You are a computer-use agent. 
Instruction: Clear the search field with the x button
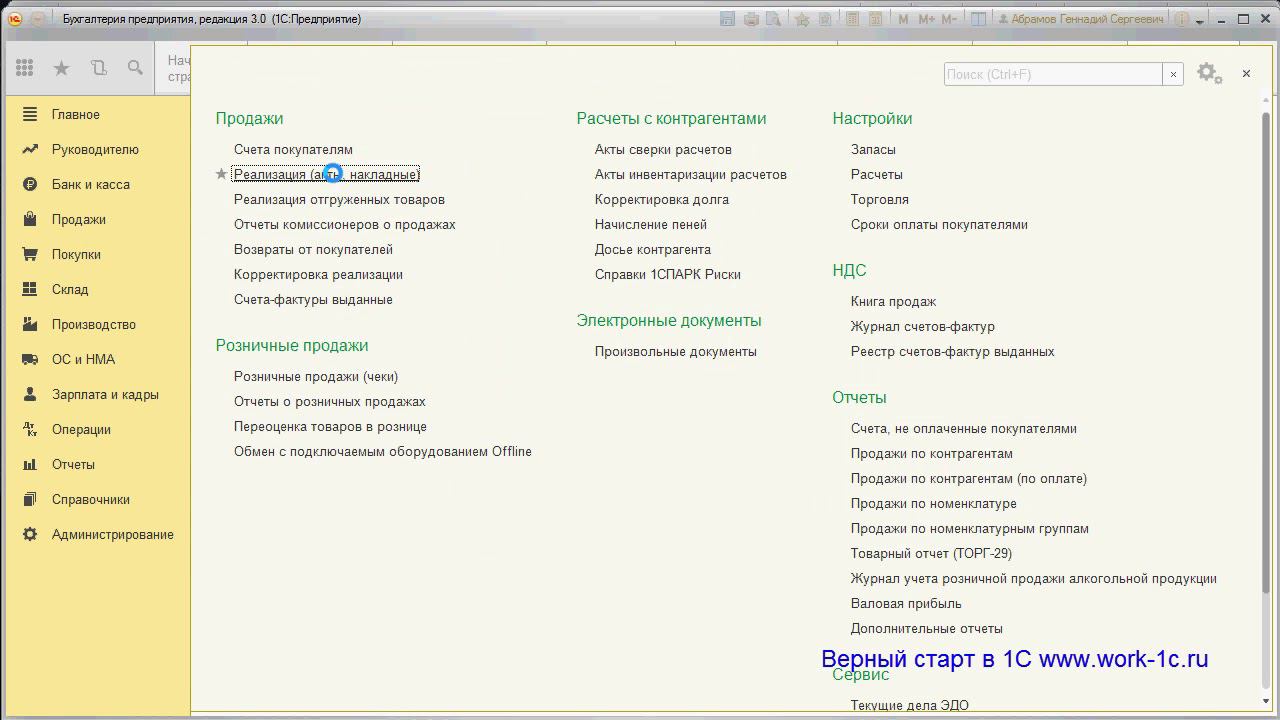(1173, 74)
